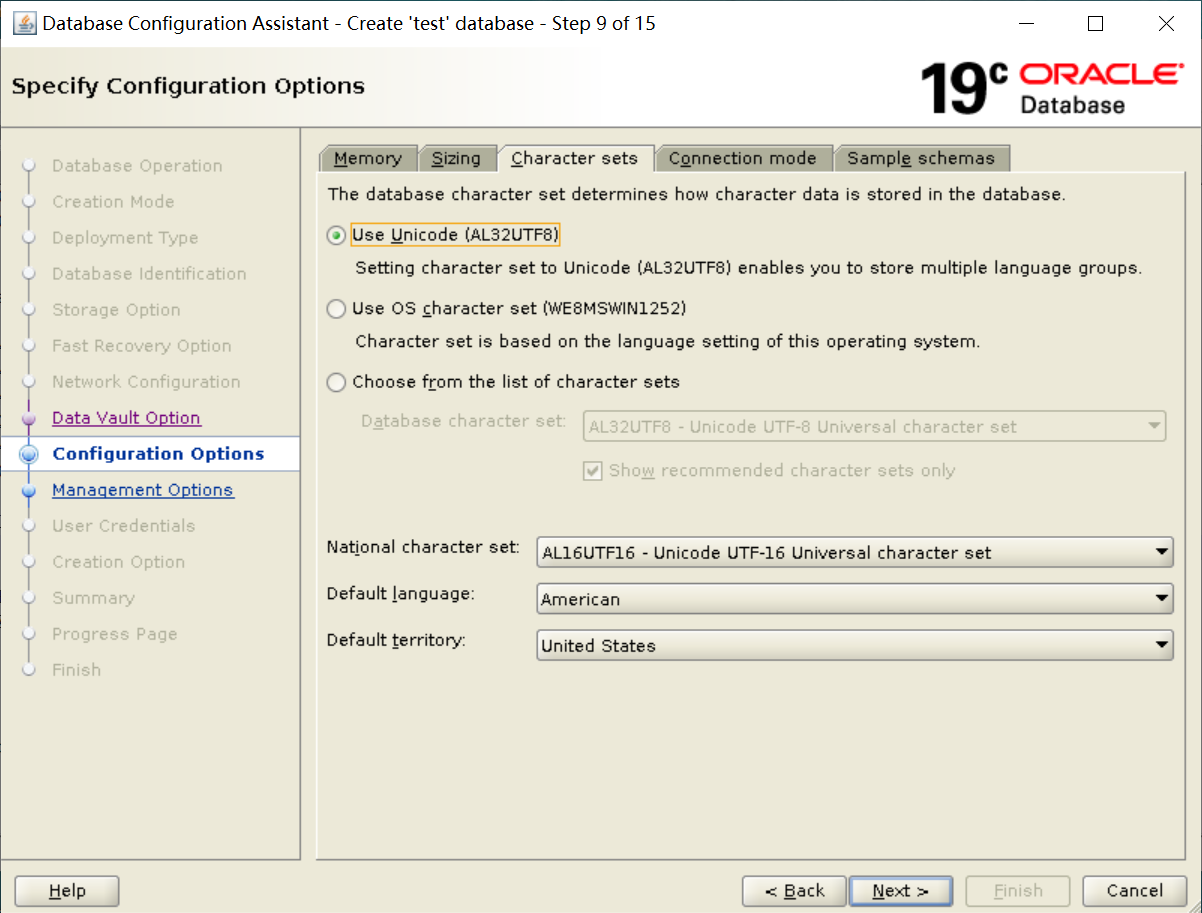Minimize the Database Configuration Assistant window
The height and width of the screenshot is (913, 1202).
coord(1026,23)
